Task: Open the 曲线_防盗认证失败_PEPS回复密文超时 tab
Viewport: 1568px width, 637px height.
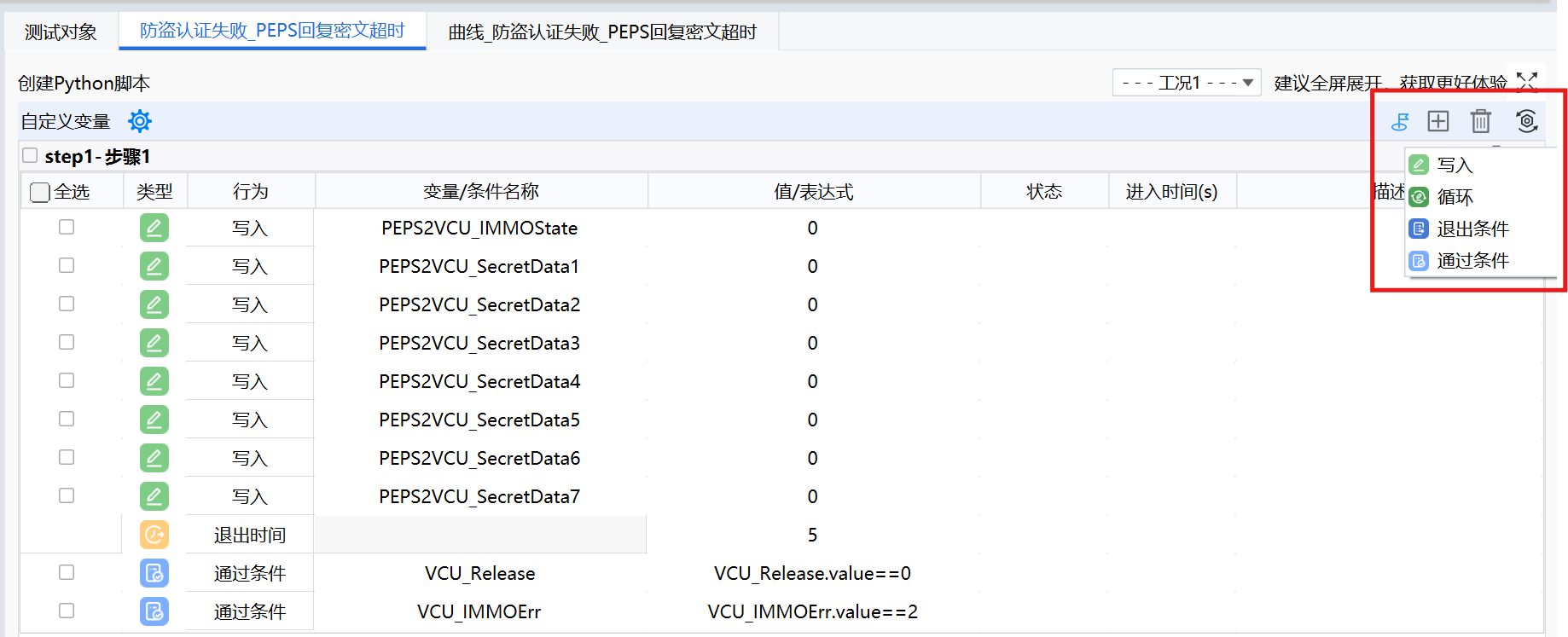Action: tap(602, 32)
